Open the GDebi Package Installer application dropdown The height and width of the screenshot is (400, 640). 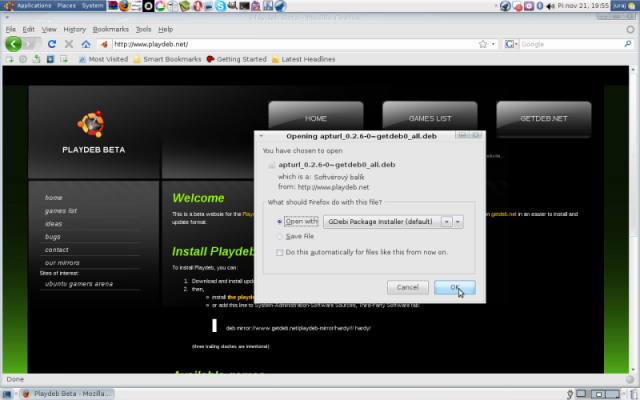pyautogui.click(x=393, y=222)
